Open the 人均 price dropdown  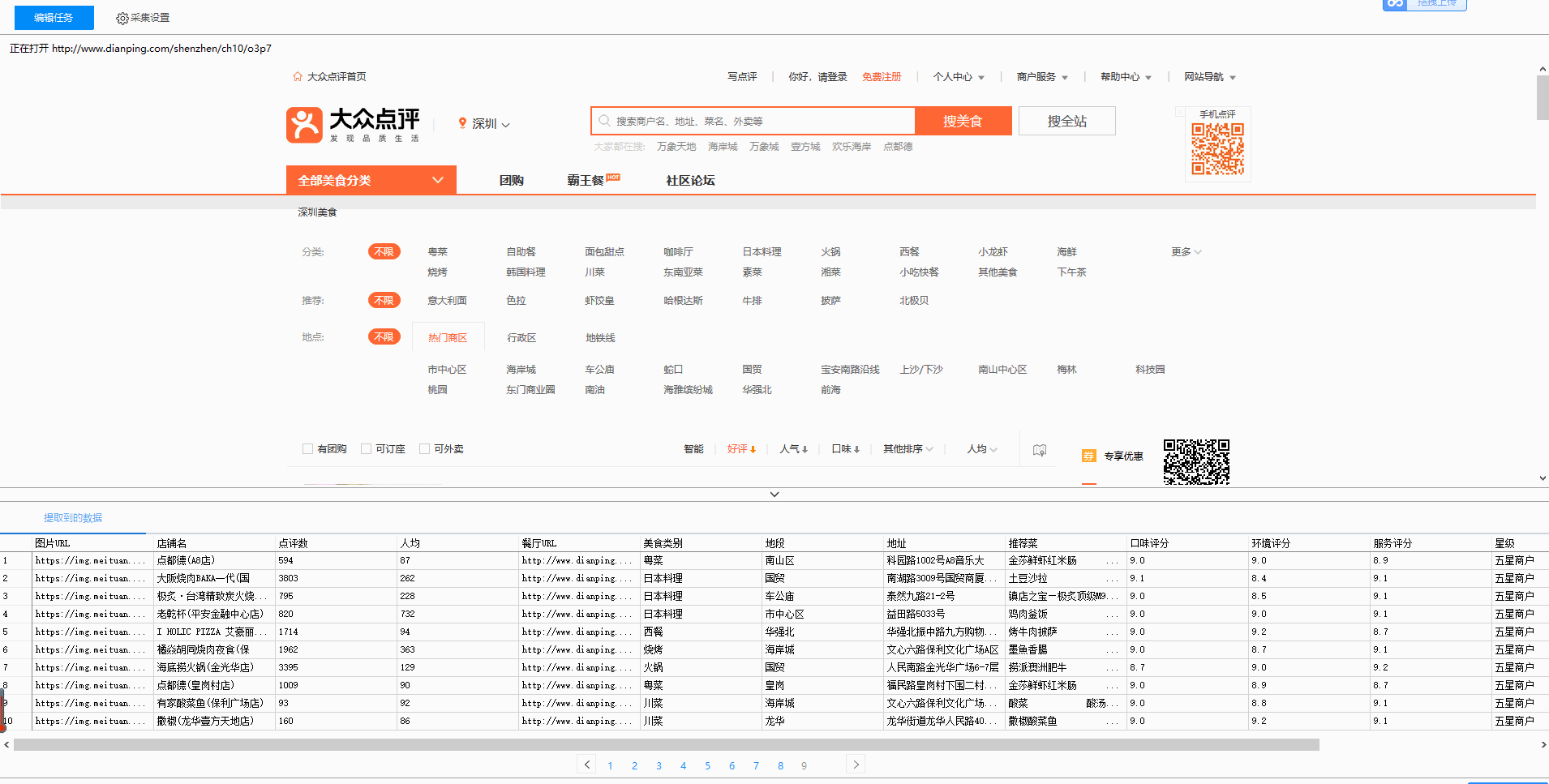pyautogui.click(x=982, y=449)
